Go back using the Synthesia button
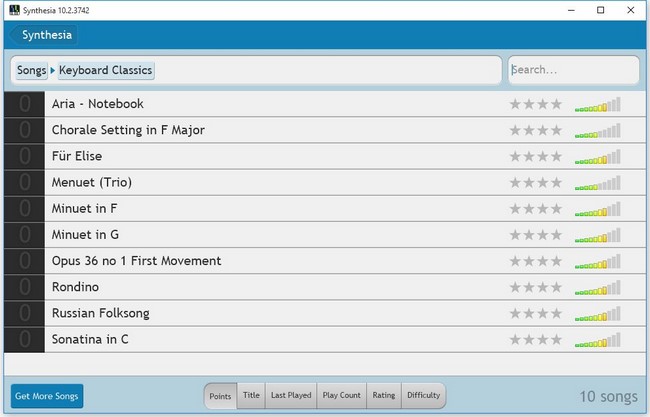 (x=44, y=35)
